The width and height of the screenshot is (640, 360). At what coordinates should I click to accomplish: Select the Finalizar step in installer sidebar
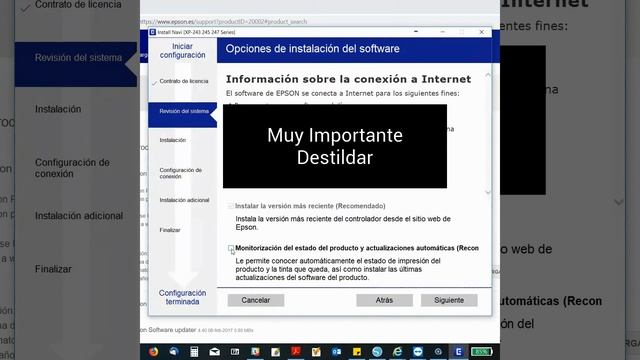[x=170, y=230]
